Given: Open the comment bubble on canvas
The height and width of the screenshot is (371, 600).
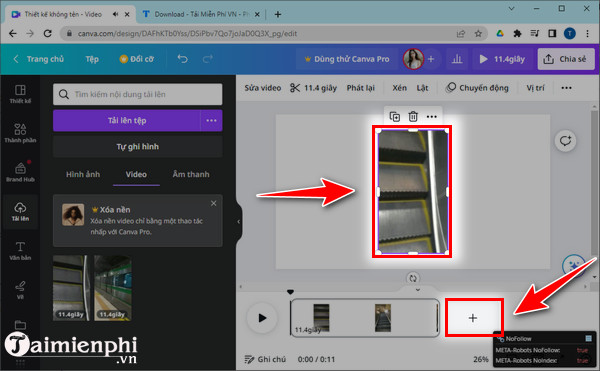Looking at the screenshot, I should pos(565,141).
